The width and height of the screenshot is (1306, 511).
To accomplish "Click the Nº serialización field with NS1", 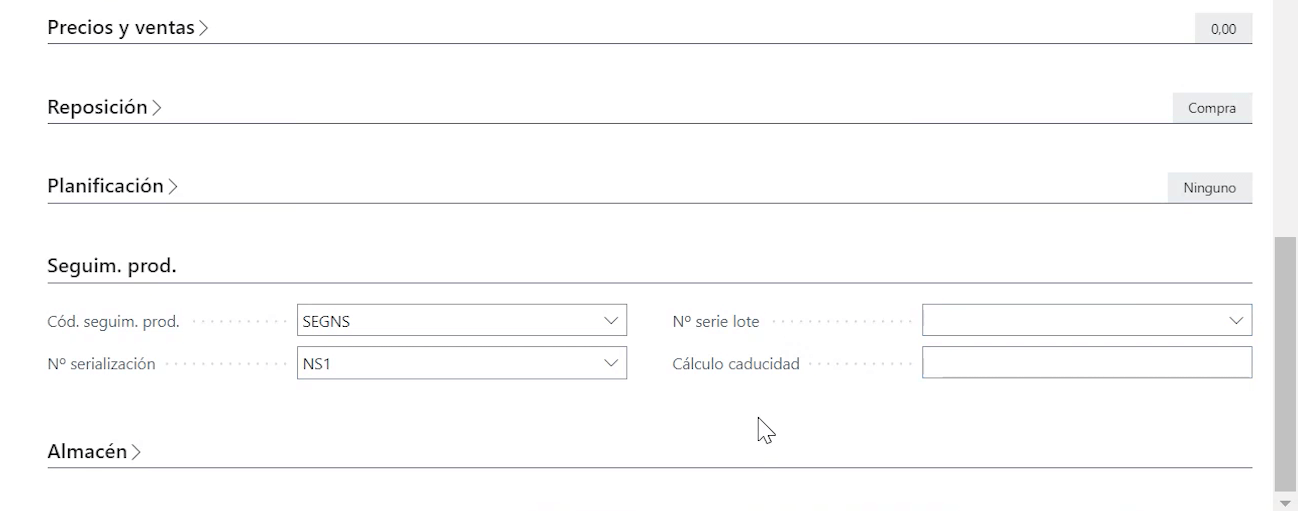I will 450,364.
